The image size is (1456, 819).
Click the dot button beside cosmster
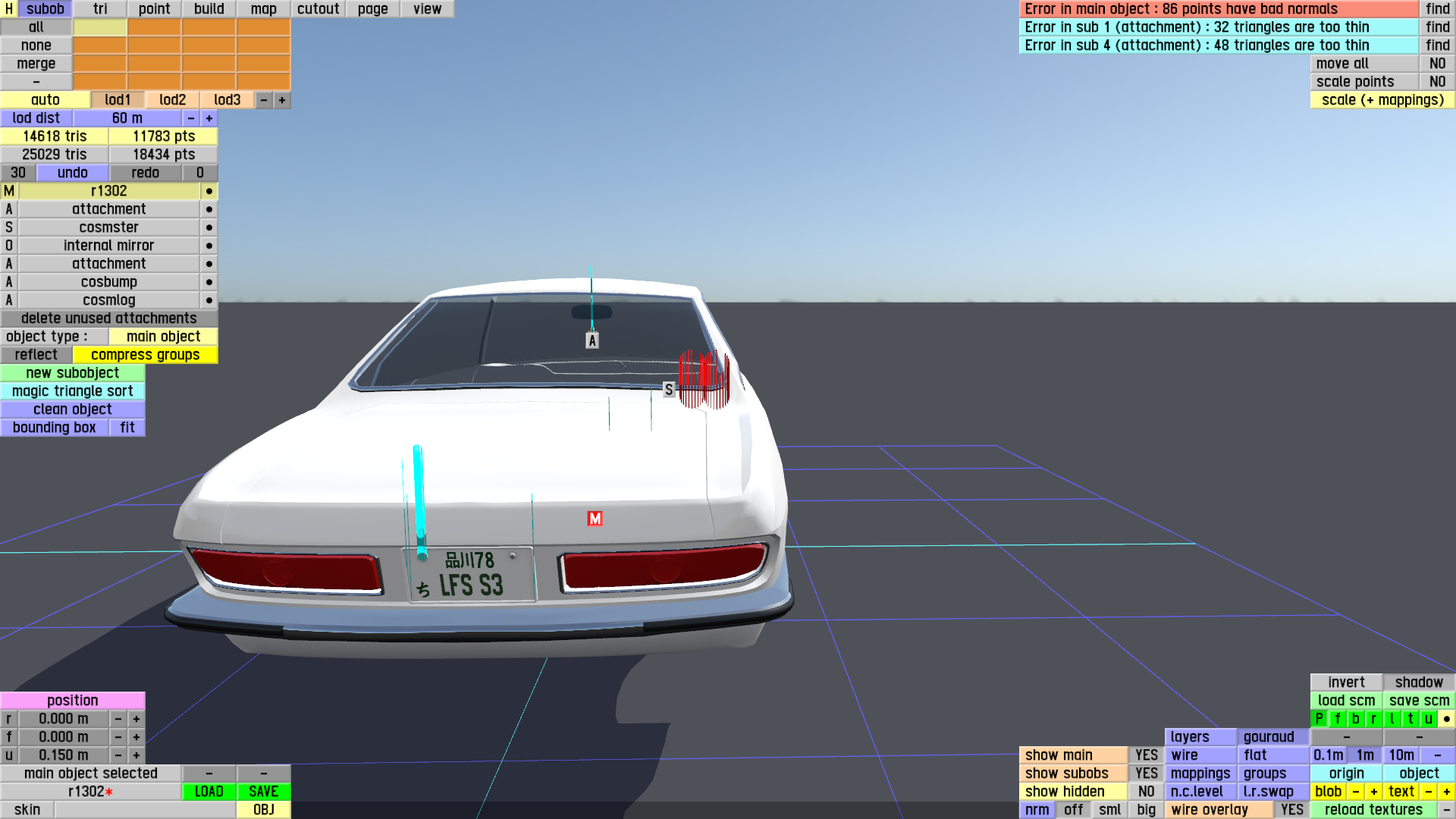[x=209, y=227]
